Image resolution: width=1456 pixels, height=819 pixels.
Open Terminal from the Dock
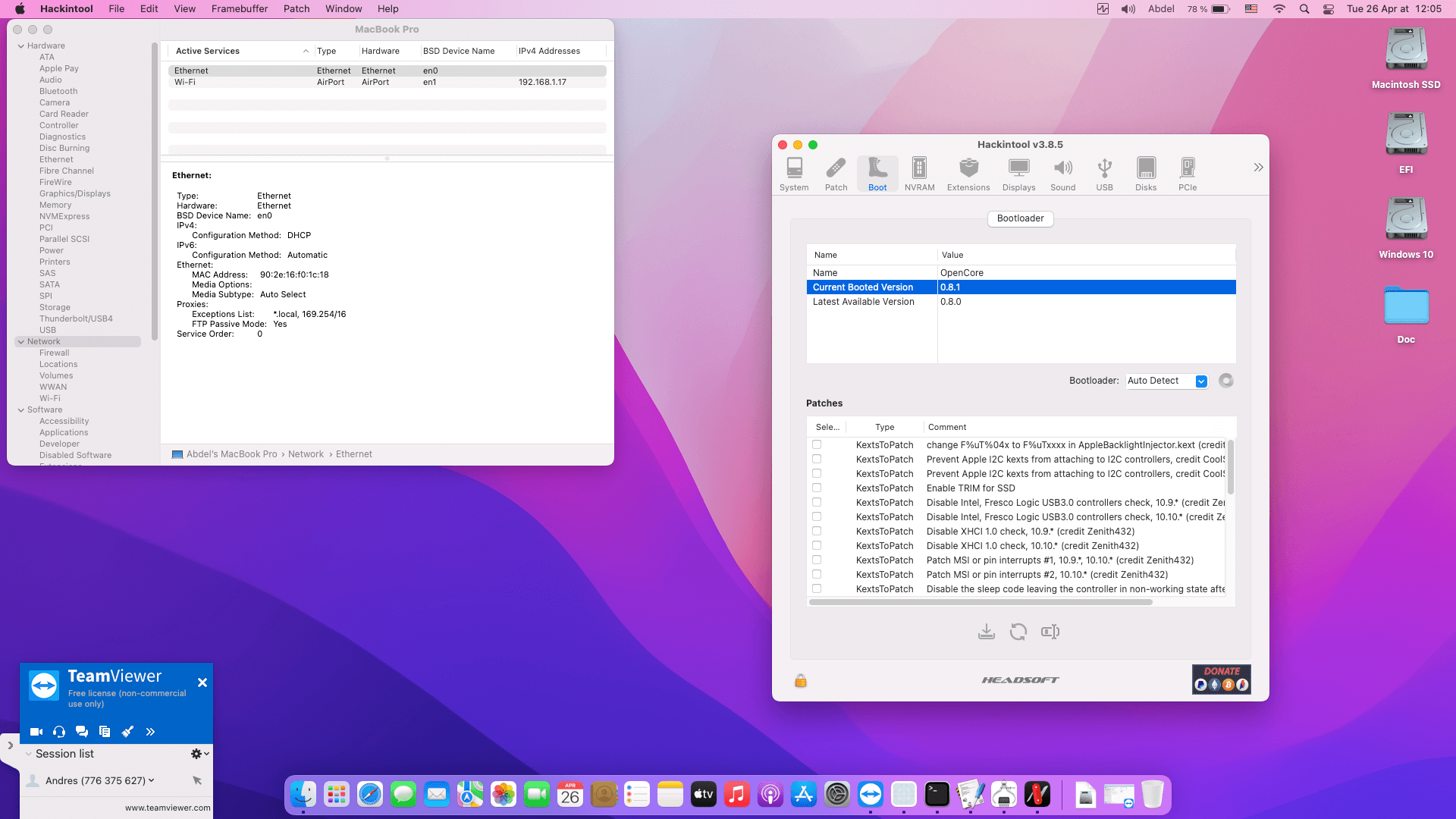click(937, 794)
